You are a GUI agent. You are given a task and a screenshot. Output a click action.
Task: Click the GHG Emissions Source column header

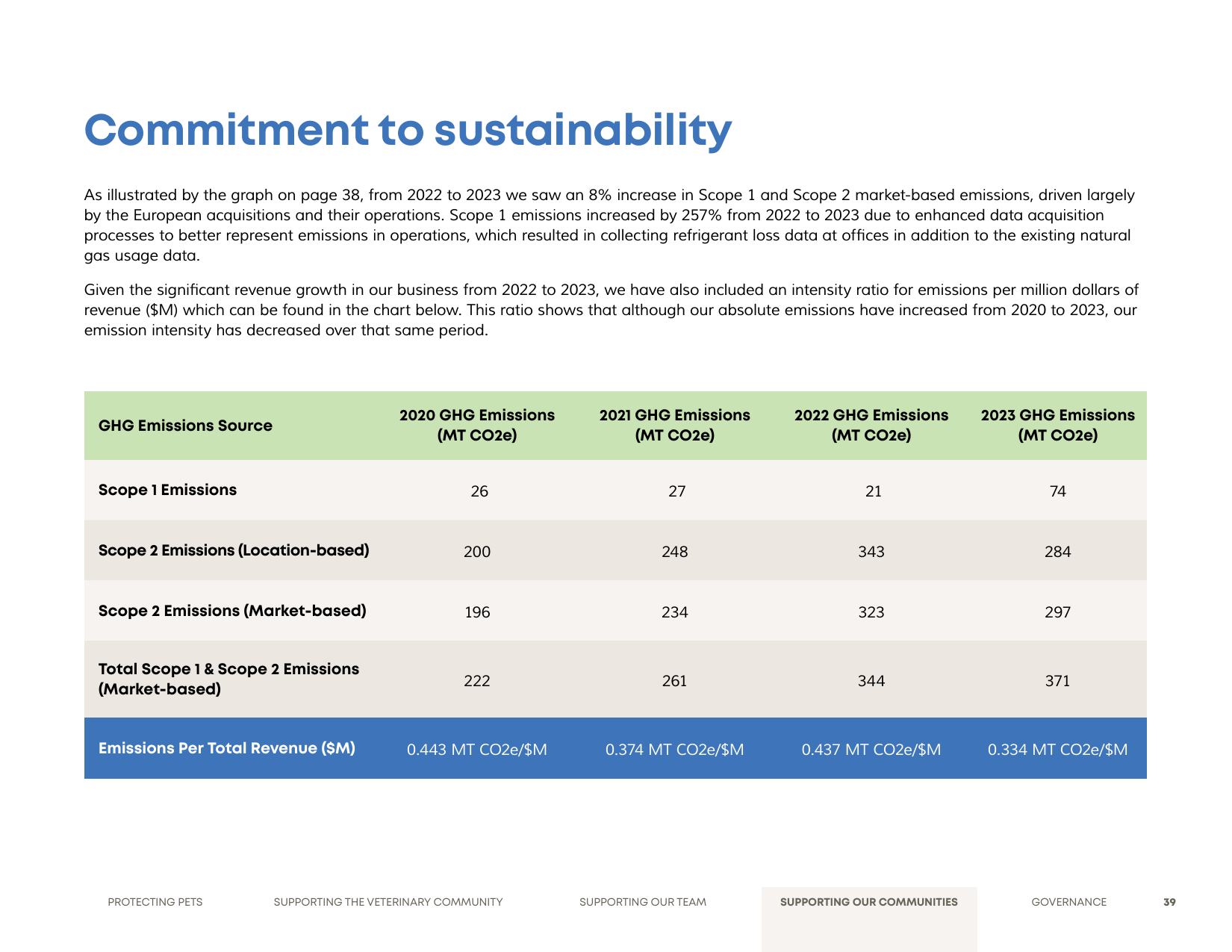(185, 426)
